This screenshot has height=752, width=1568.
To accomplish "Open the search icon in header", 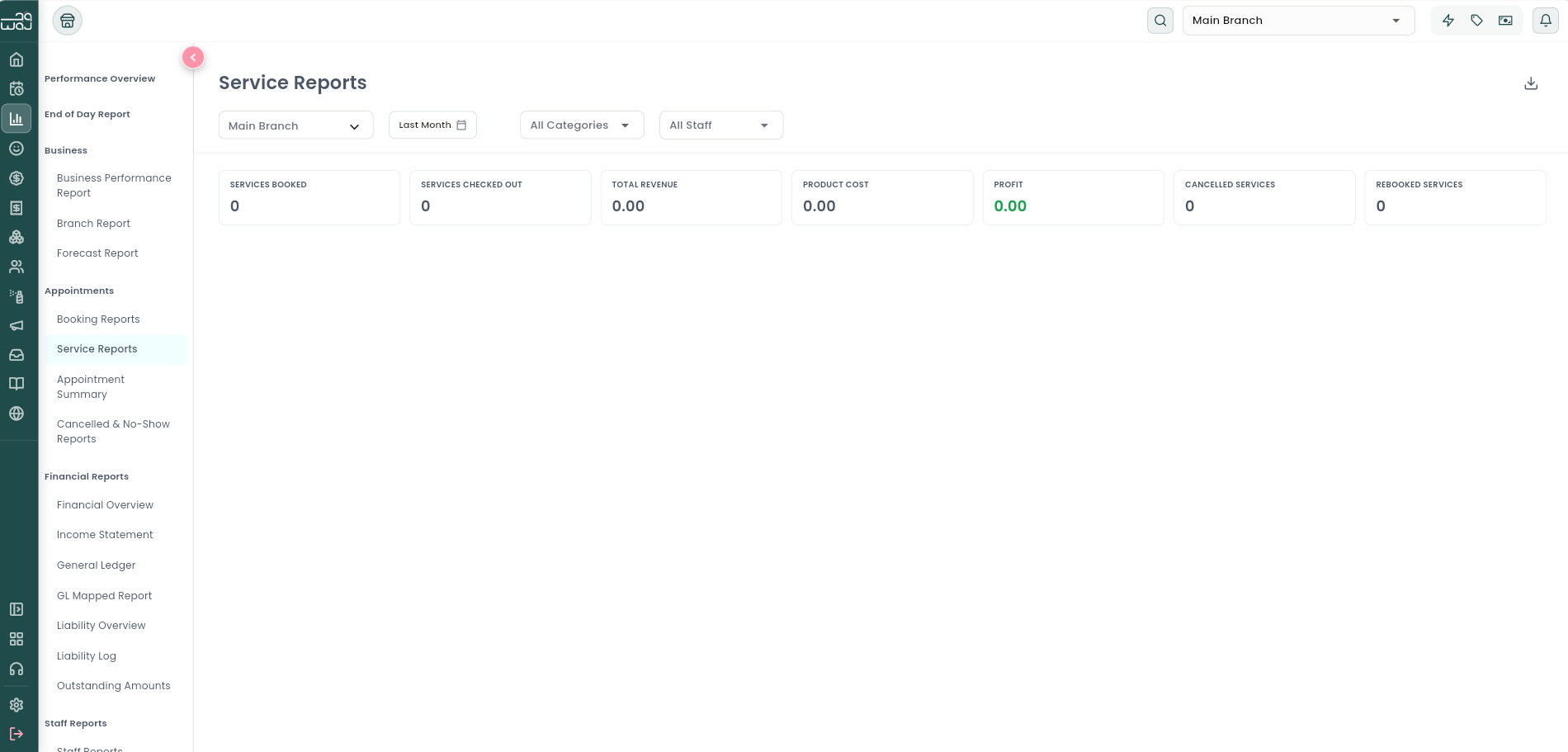I will tap(1160, 21).
